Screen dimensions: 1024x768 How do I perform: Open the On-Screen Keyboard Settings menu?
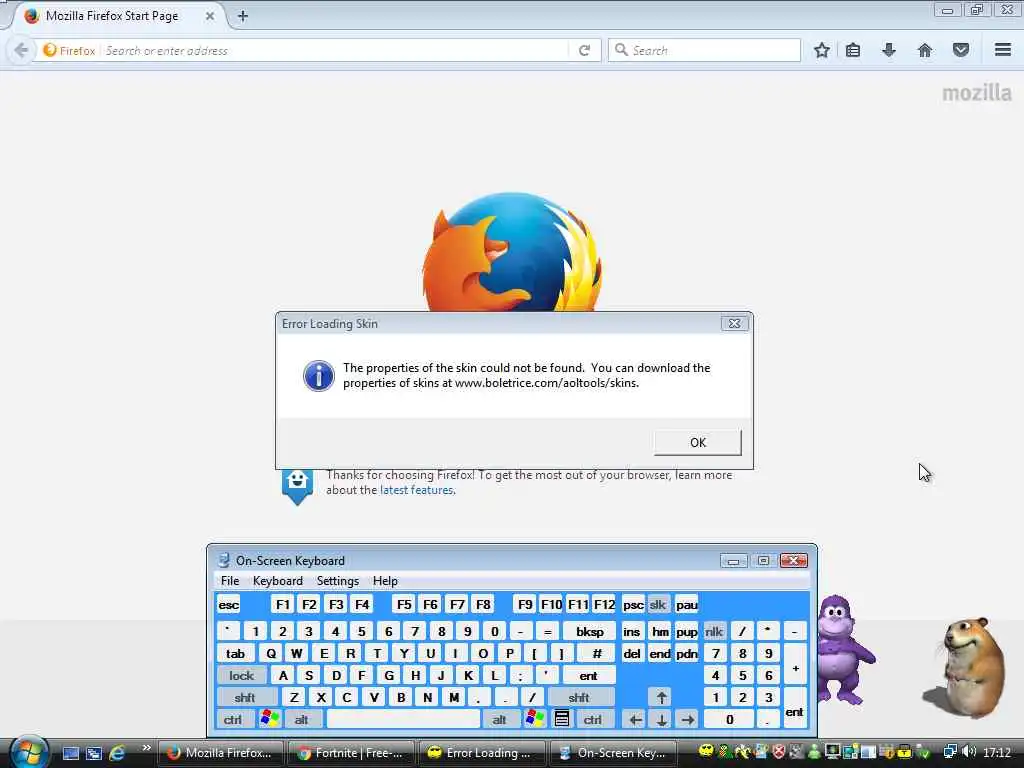(338, 581)
